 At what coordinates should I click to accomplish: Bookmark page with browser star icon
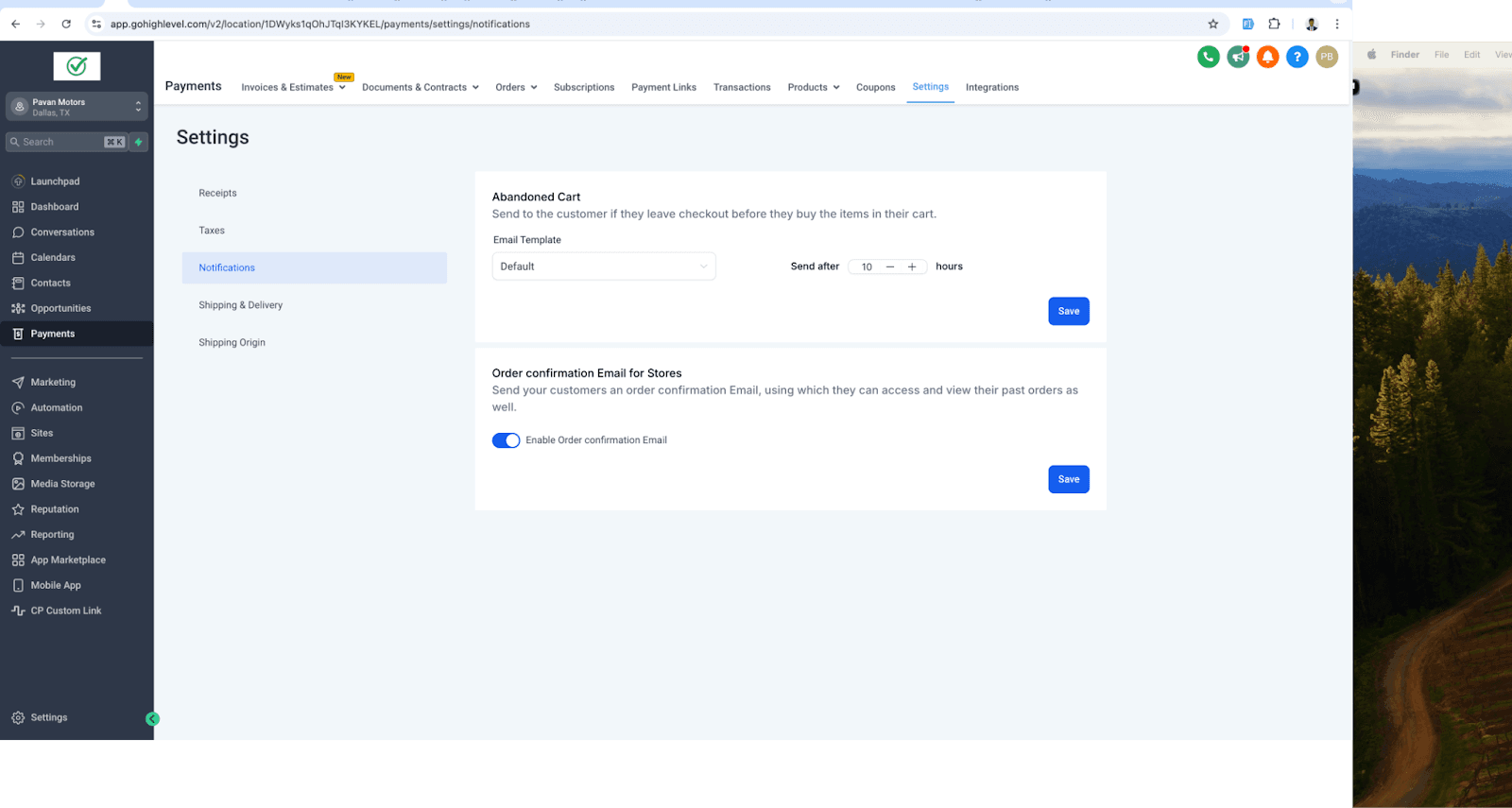[x=1213, y=24]
